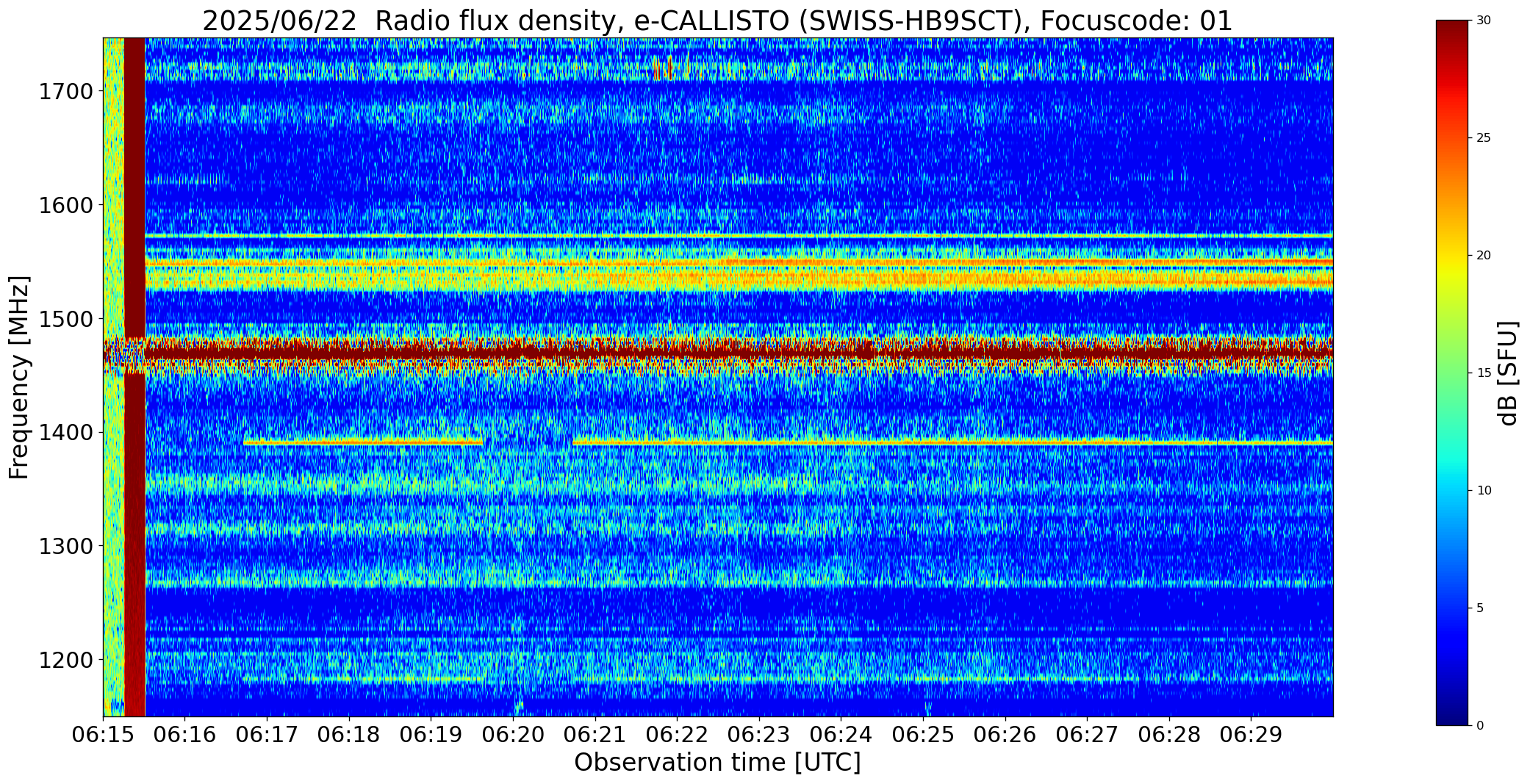Click the 06:15 time tick label

coord(103,735)
